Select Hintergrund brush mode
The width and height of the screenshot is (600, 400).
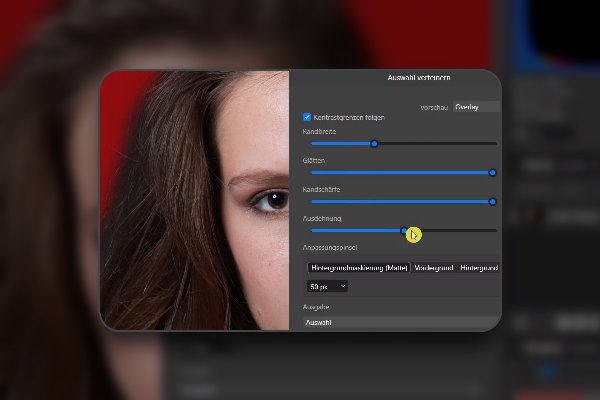point(479,268)
